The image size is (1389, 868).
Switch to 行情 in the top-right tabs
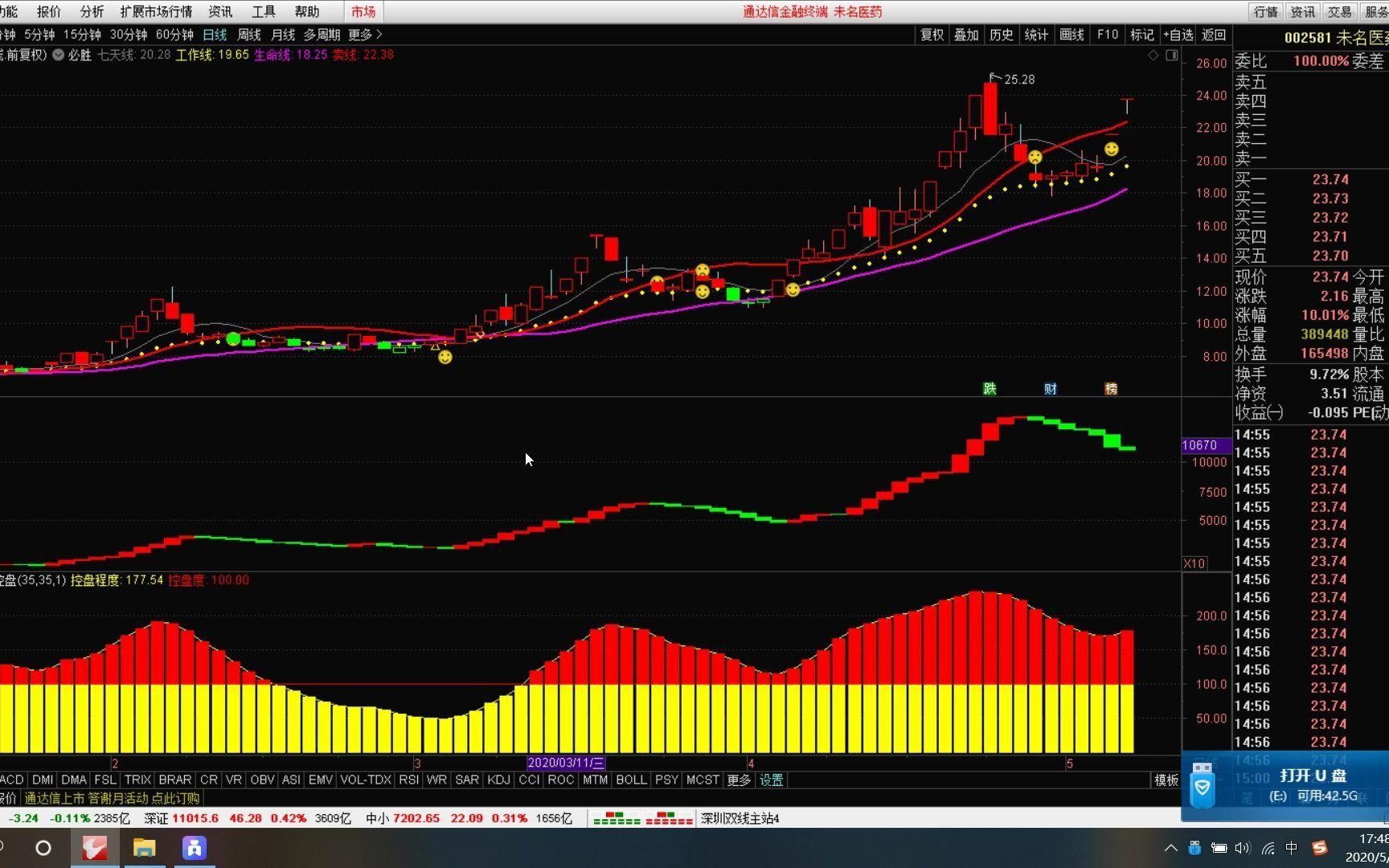point(1265,11)
